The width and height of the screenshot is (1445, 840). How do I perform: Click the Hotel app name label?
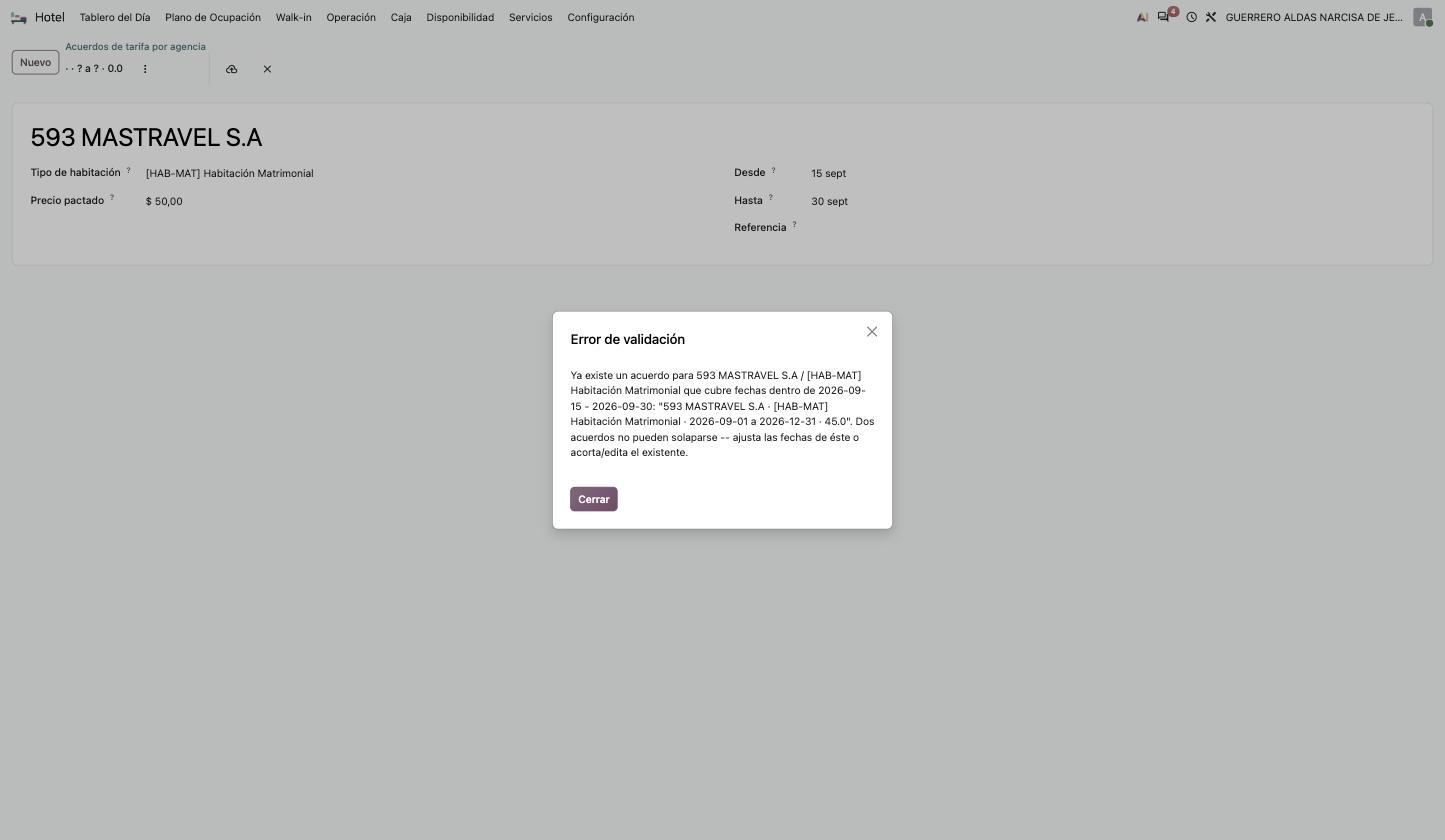point(50,17)
